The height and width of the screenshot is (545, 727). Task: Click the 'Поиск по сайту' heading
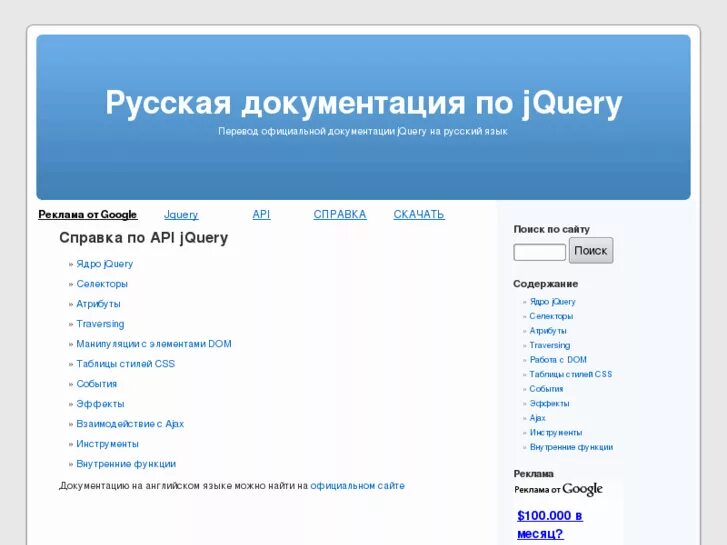click(x=552, y=229)
